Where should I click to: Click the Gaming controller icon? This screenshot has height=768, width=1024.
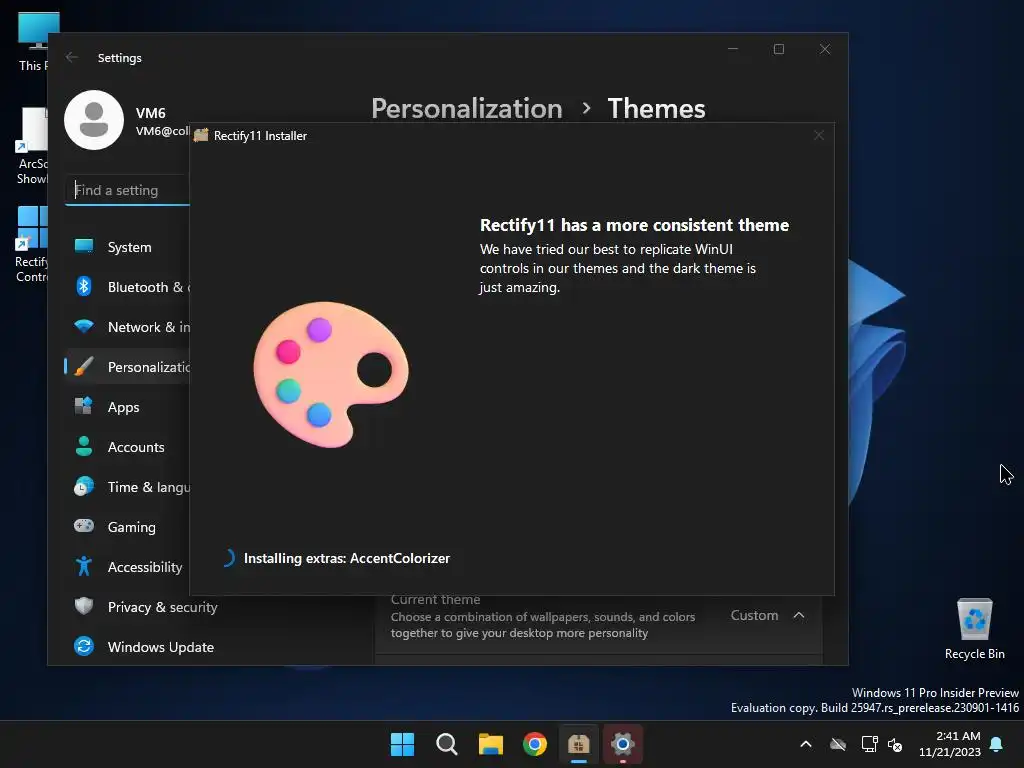(x=84, y=526)
